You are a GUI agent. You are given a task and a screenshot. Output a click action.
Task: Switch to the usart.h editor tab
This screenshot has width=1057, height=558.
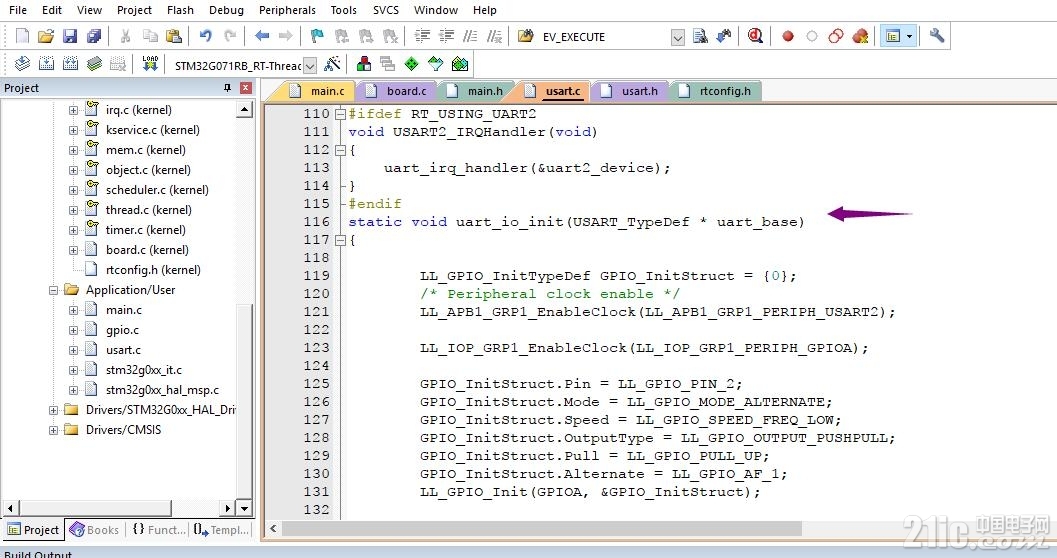pos(630,91)
